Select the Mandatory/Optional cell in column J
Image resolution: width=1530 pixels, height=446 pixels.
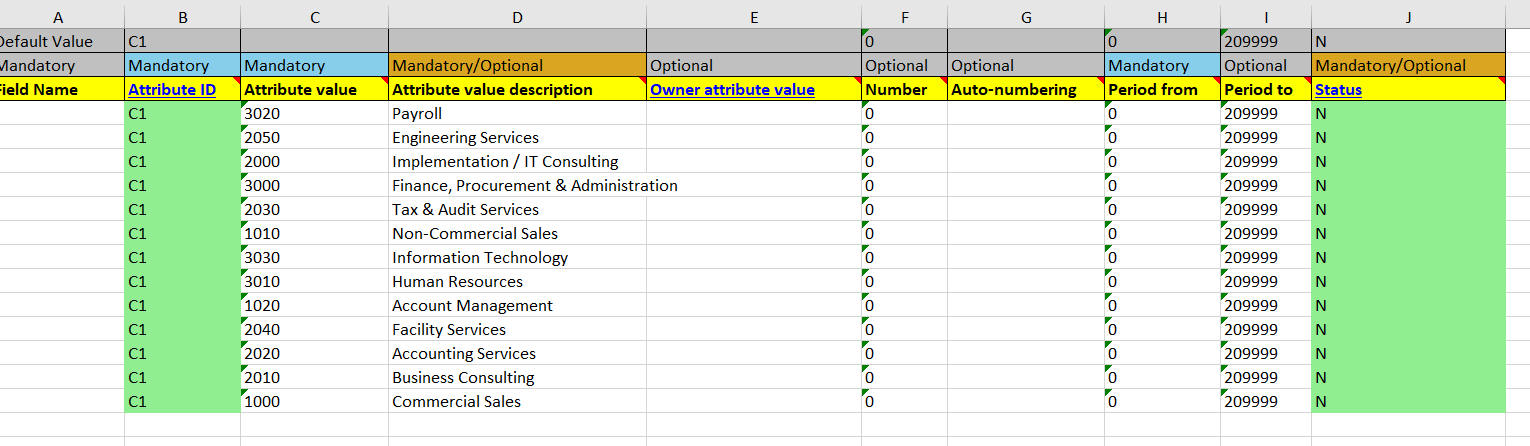coord(1408,65)
